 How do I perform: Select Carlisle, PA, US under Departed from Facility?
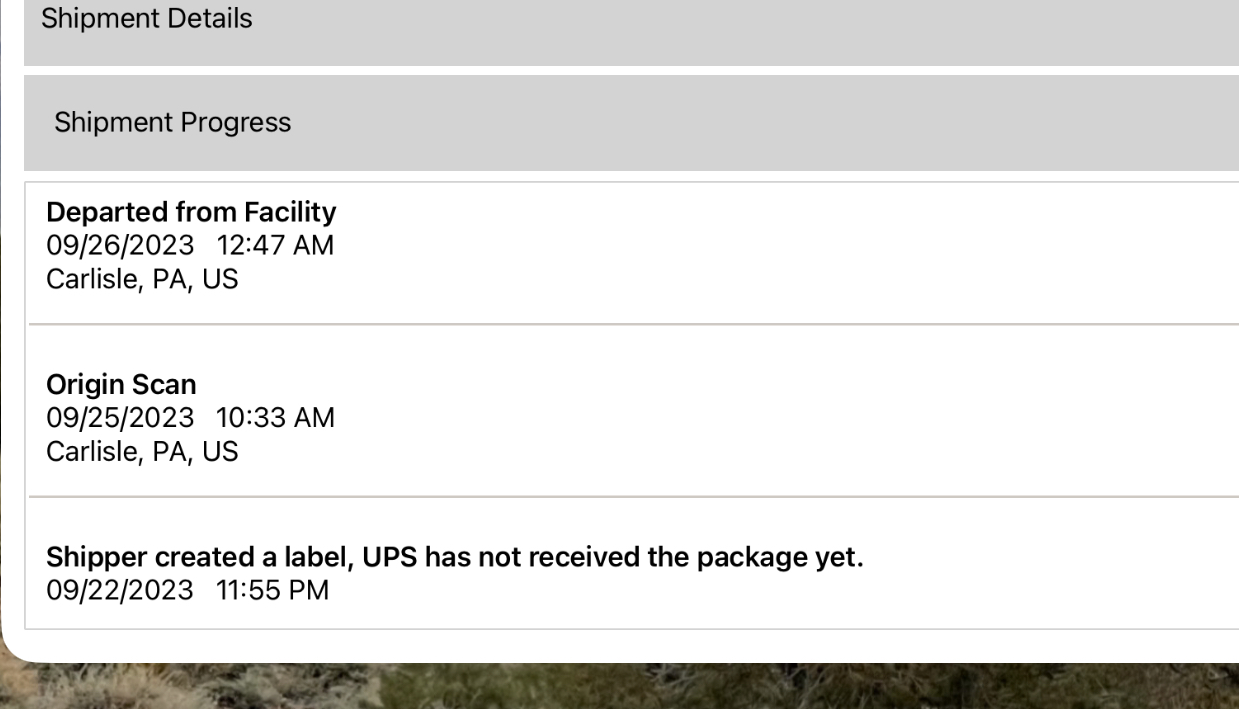143,279
